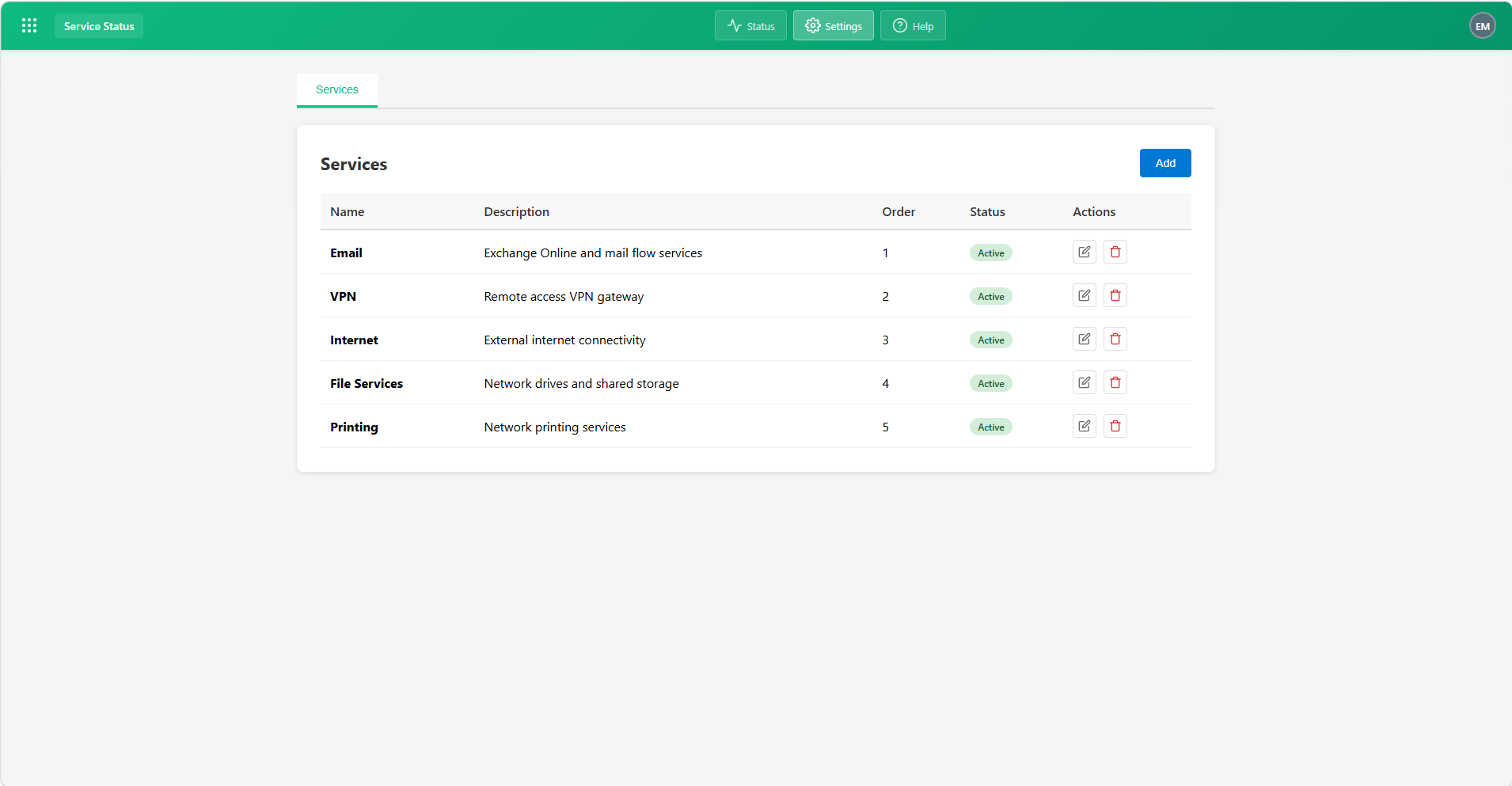Click the Internet service name

(354, 340)
